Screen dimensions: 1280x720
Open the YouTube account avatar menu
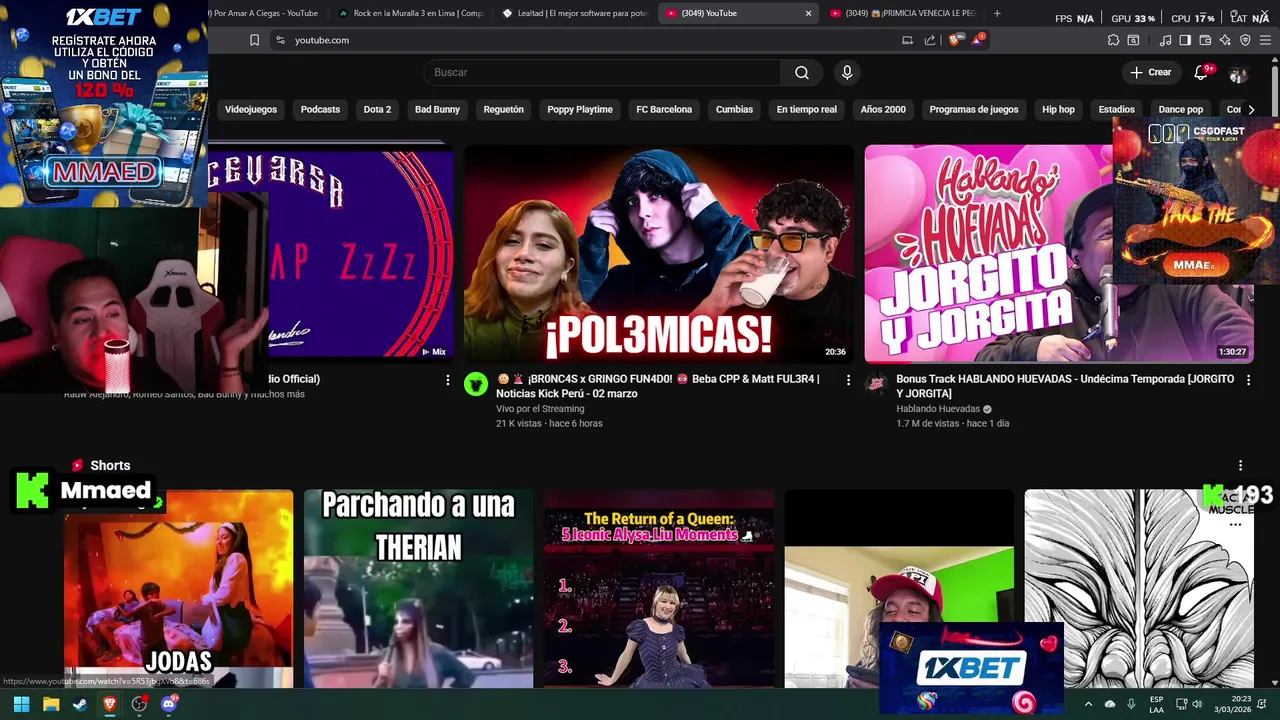1238,74
